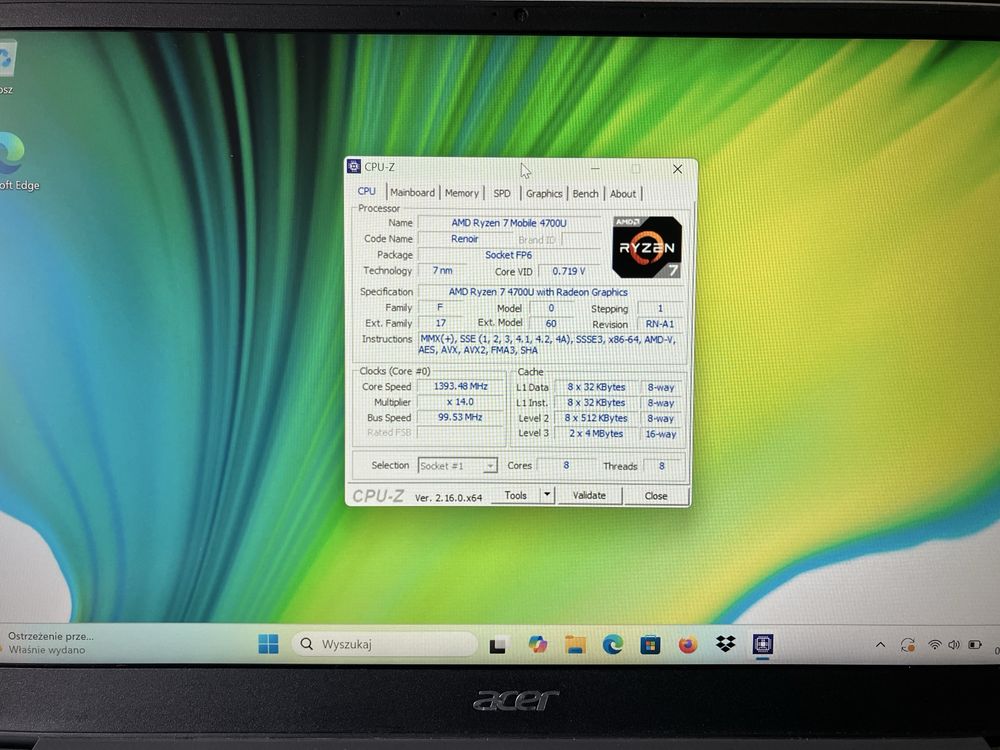1000x750 pixels.
Task: Open Microsoft Edge from the taskbar
Action: [613, 645]
